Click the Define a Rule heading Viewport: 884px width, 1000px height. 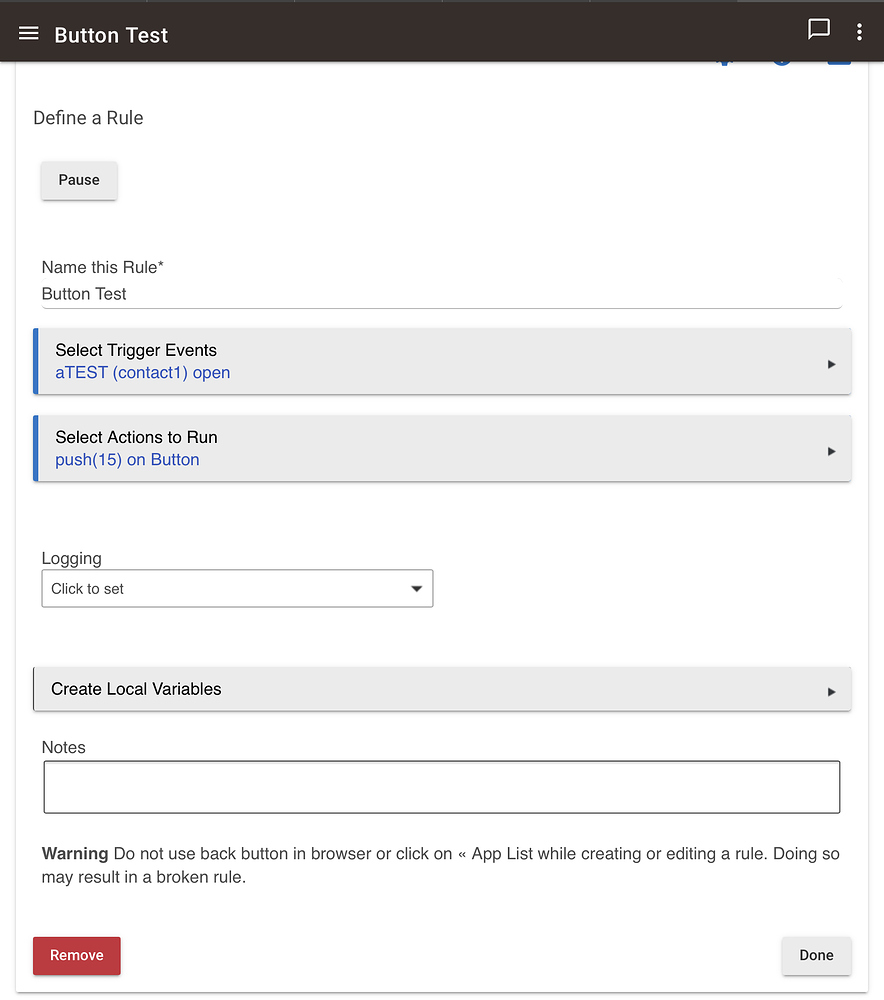coord(88,118)
